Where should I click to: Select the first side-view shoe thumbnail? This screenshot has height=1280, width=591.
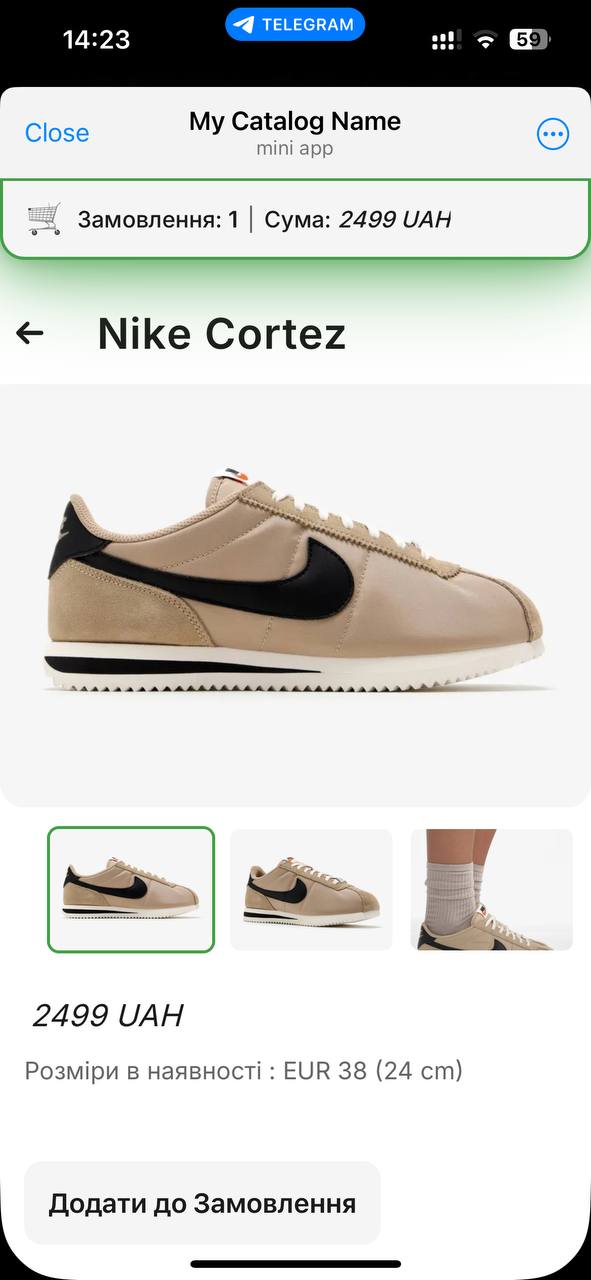131,889
